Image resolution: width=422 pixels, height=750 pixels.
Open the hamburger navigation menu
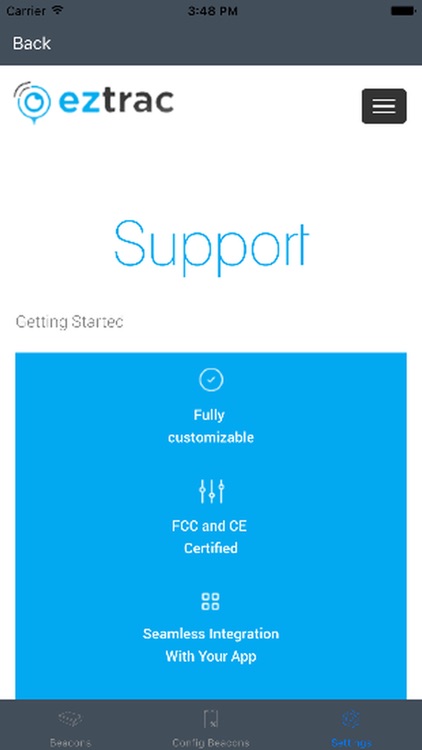tap(384, 106)
